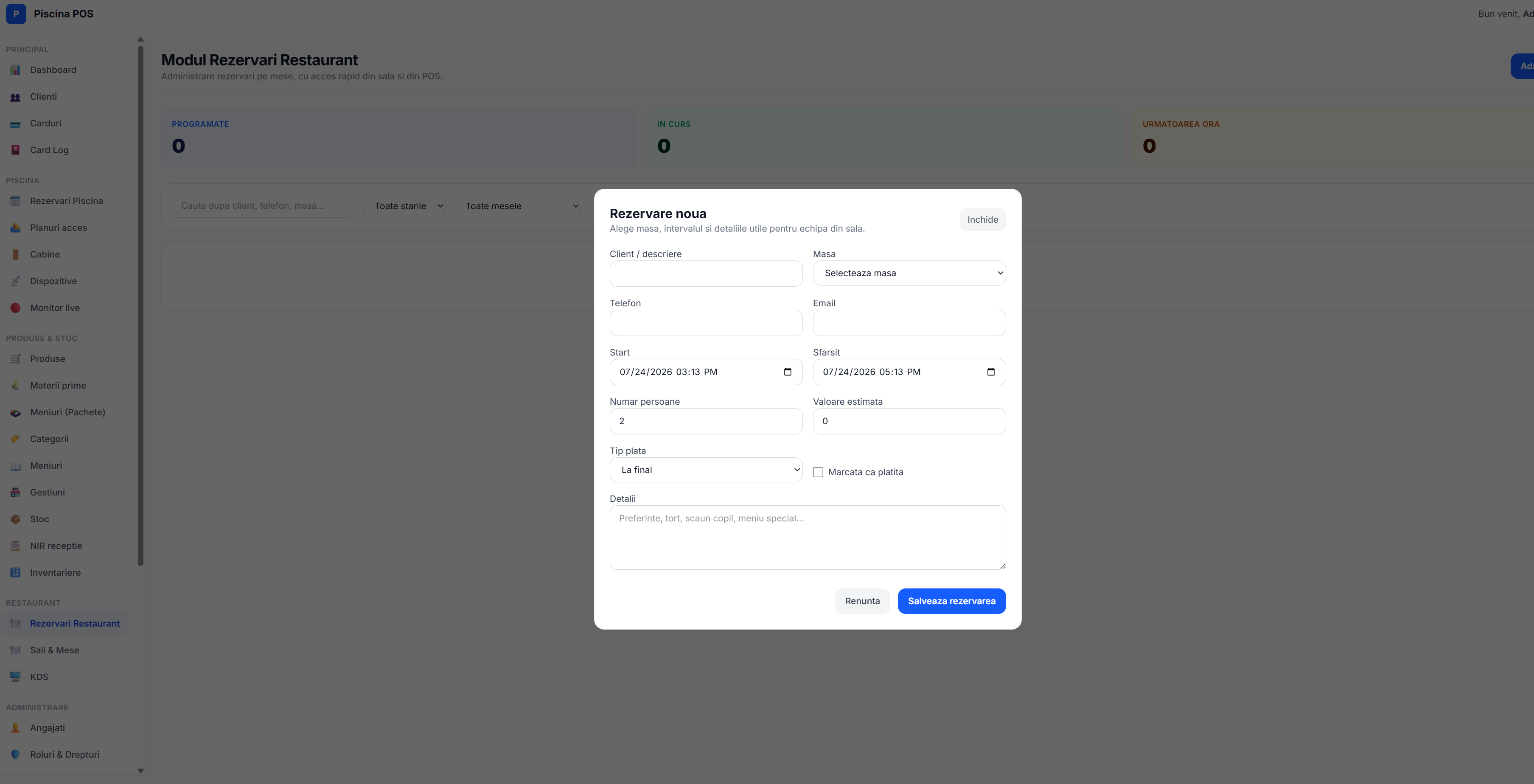1534x784 pixels.
Task: Open the Meniuri (Pachete) icon
Action: click(15, 412)
